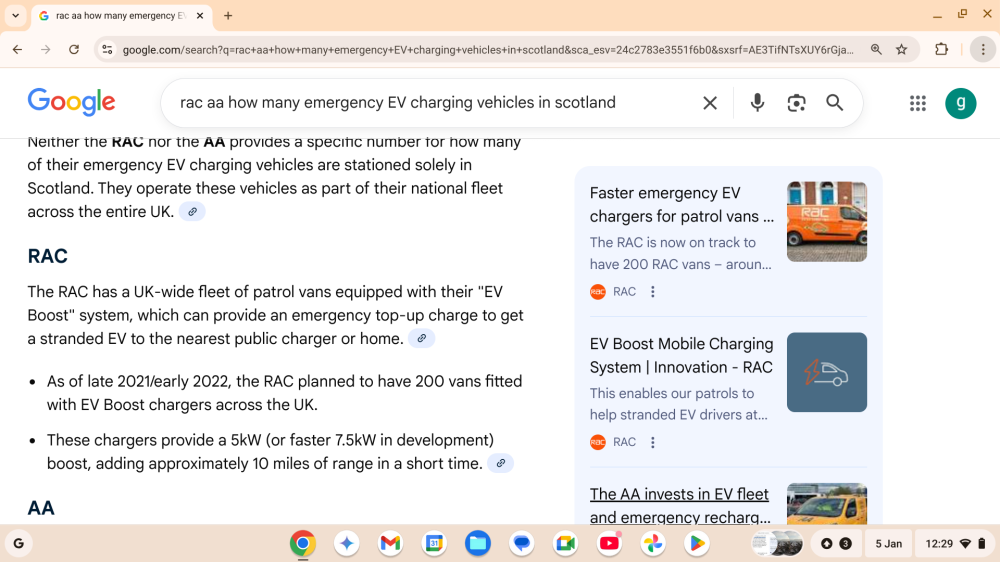Go forward to the next page
The height and width of the screenshot is (562, 1000).
click(45, 49)
